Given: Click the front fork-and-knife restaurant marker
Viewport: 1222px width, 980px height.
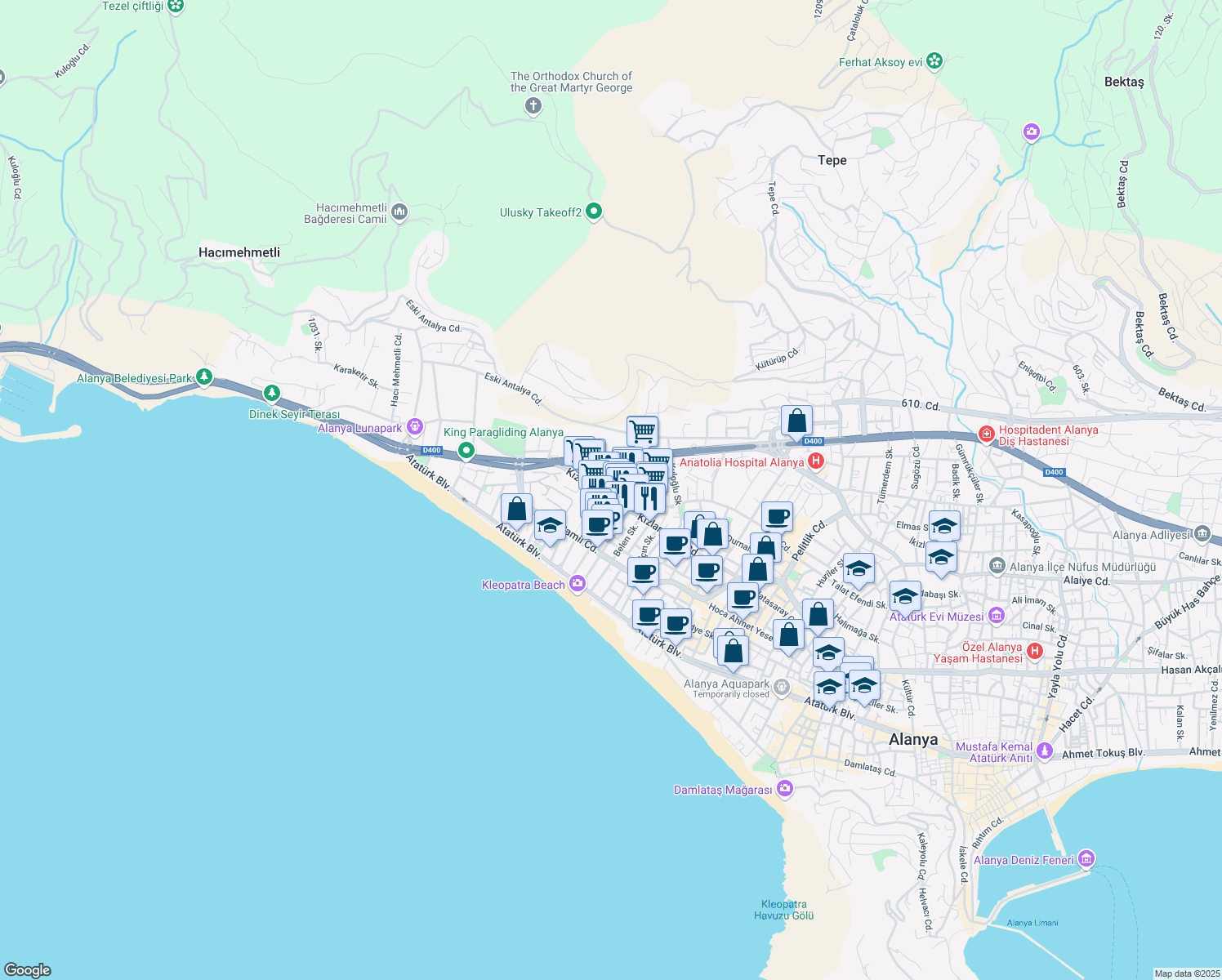Looking at the screenshot, I should click(649, 497).
